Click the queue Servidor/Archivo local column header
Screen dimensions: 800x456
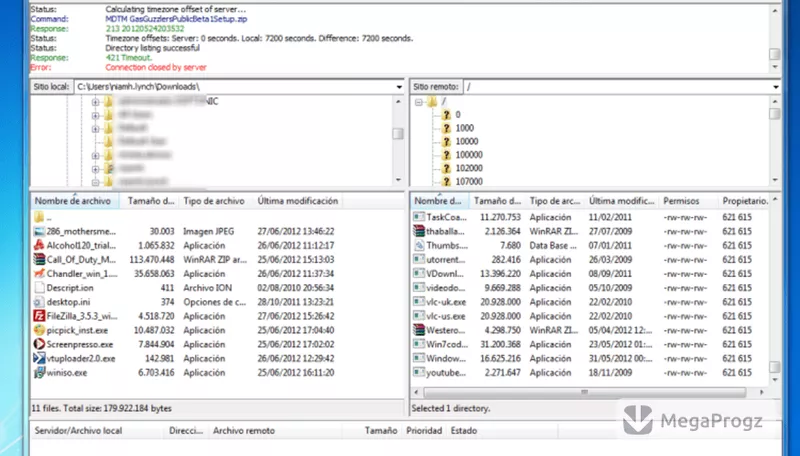(x=97, y=431)
